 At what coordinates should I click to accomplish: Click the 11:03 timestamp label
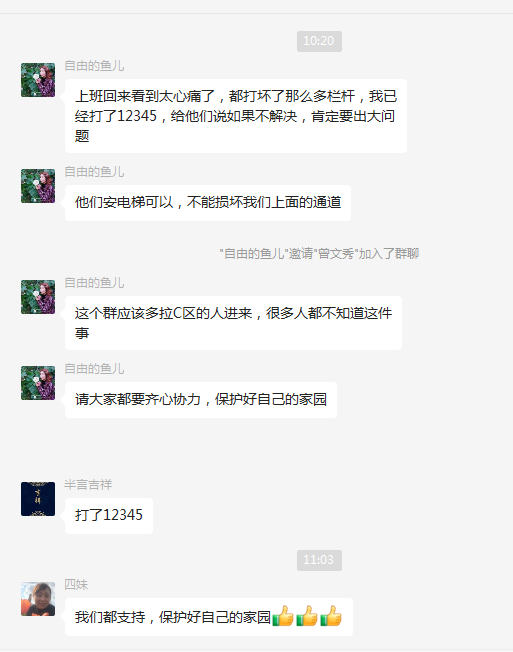[x=319, y=560]
